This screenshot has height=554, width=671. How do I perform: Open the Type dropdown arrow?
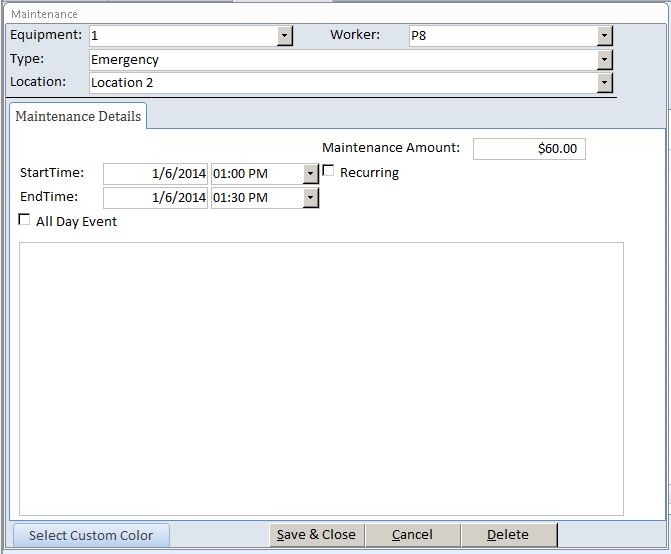(604, 60)
